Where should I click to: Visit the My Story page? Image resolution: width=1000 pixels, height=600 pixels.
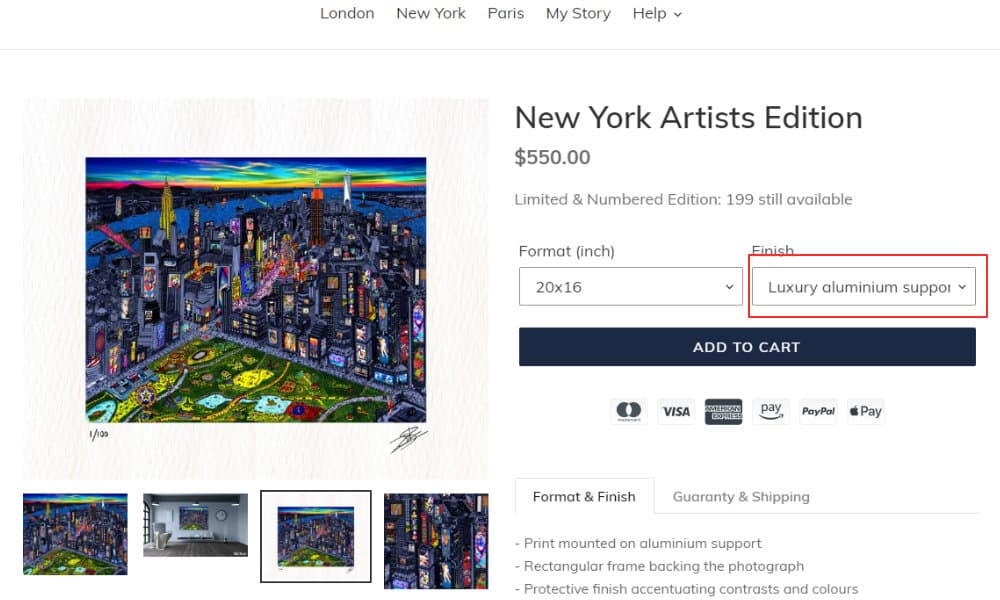[578, 13]
